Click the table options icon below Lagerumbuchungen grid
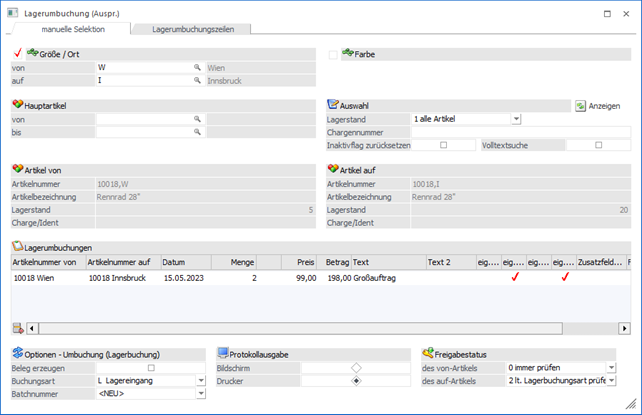 pyautogui.click(x=17, y=327)
